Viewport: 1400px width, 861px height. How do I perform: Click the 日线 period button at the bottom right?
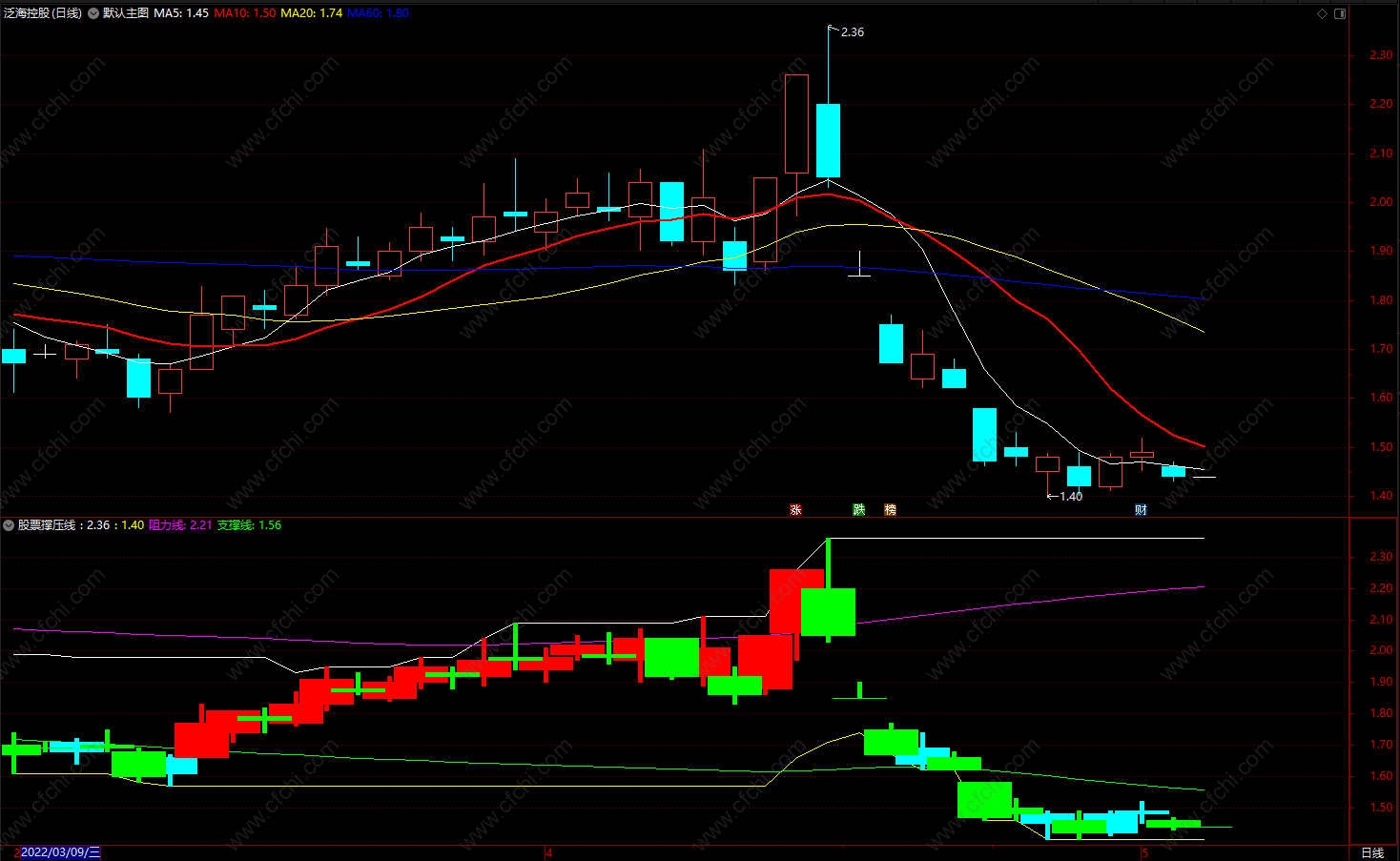(1372, 852)
